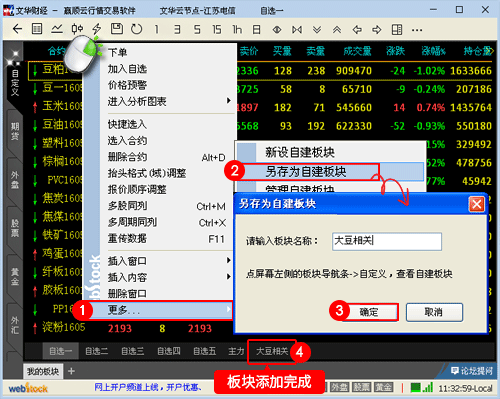Open the 期货 sidebar tab

(15, 131)
